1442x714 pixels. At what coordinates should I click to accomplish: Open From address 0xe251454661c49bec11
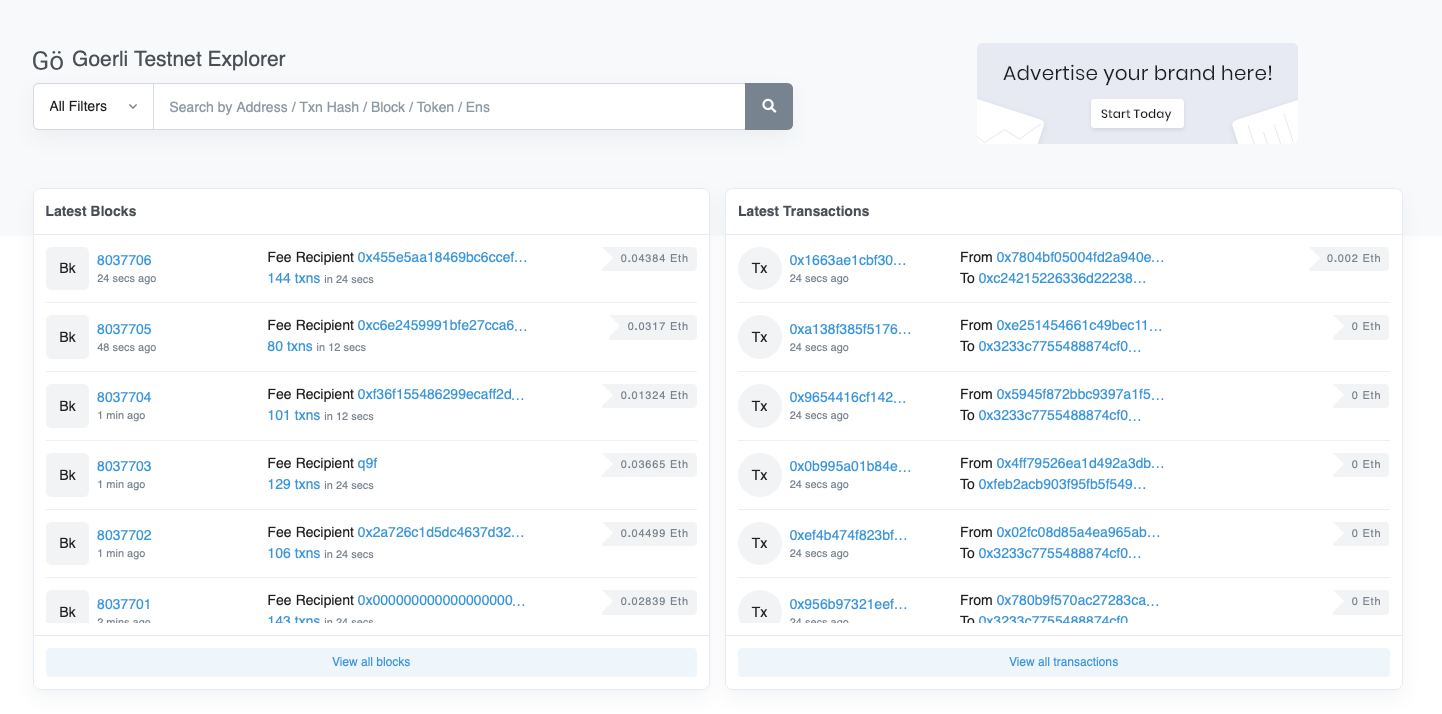pos(1080,325)
